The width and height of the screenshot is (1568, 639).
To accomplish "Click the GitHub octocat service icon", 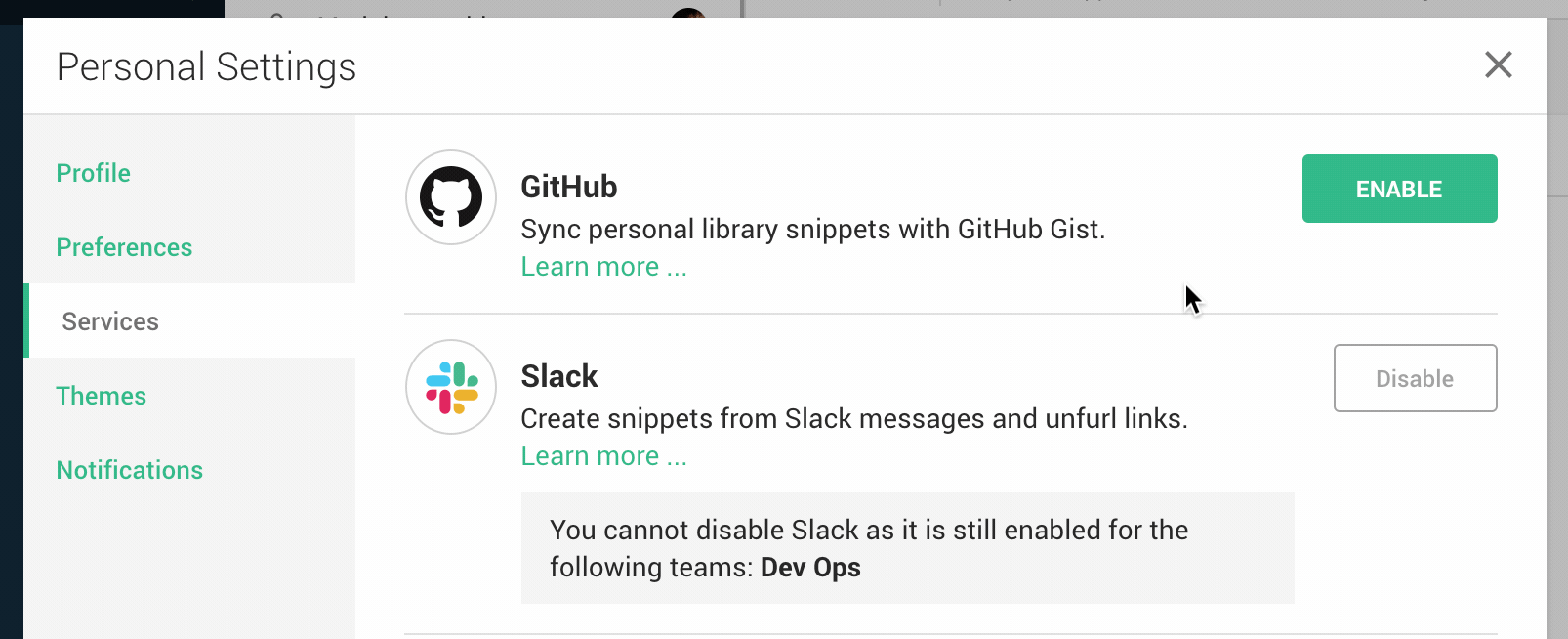I will pyautogui.click(x=450, y=196).
